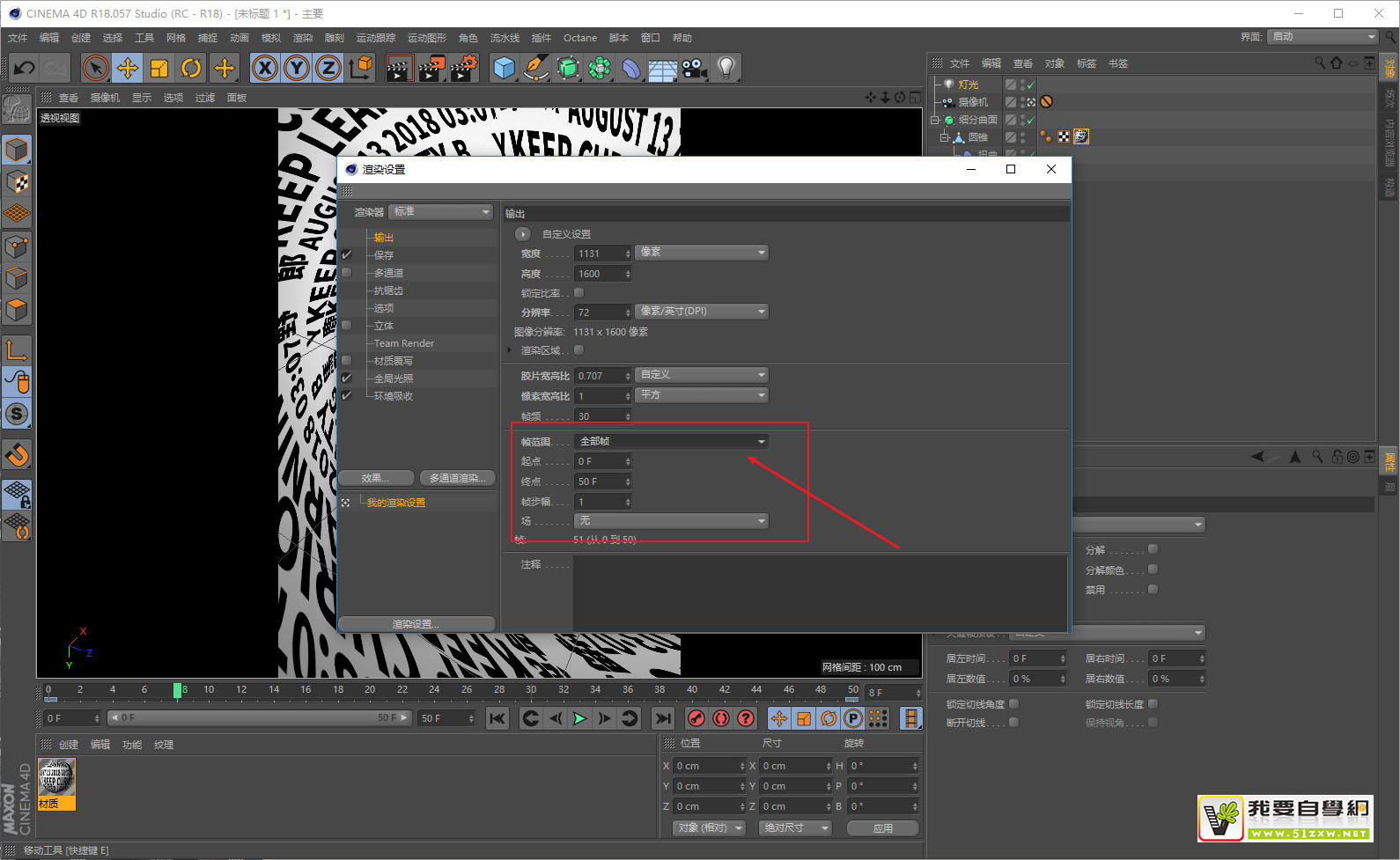Click the timeline playhead marker at frame 8
This screenshot has height=860, width=1400.
(178, 691)
